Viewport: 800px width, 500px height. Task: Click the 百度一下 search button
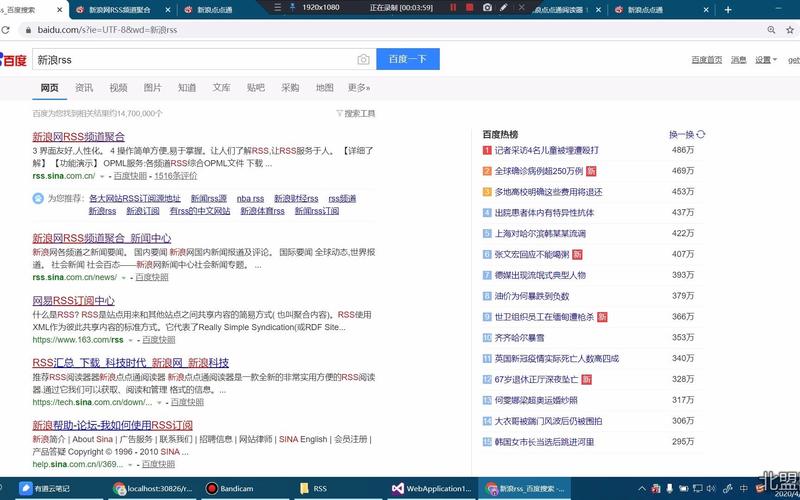408,59
